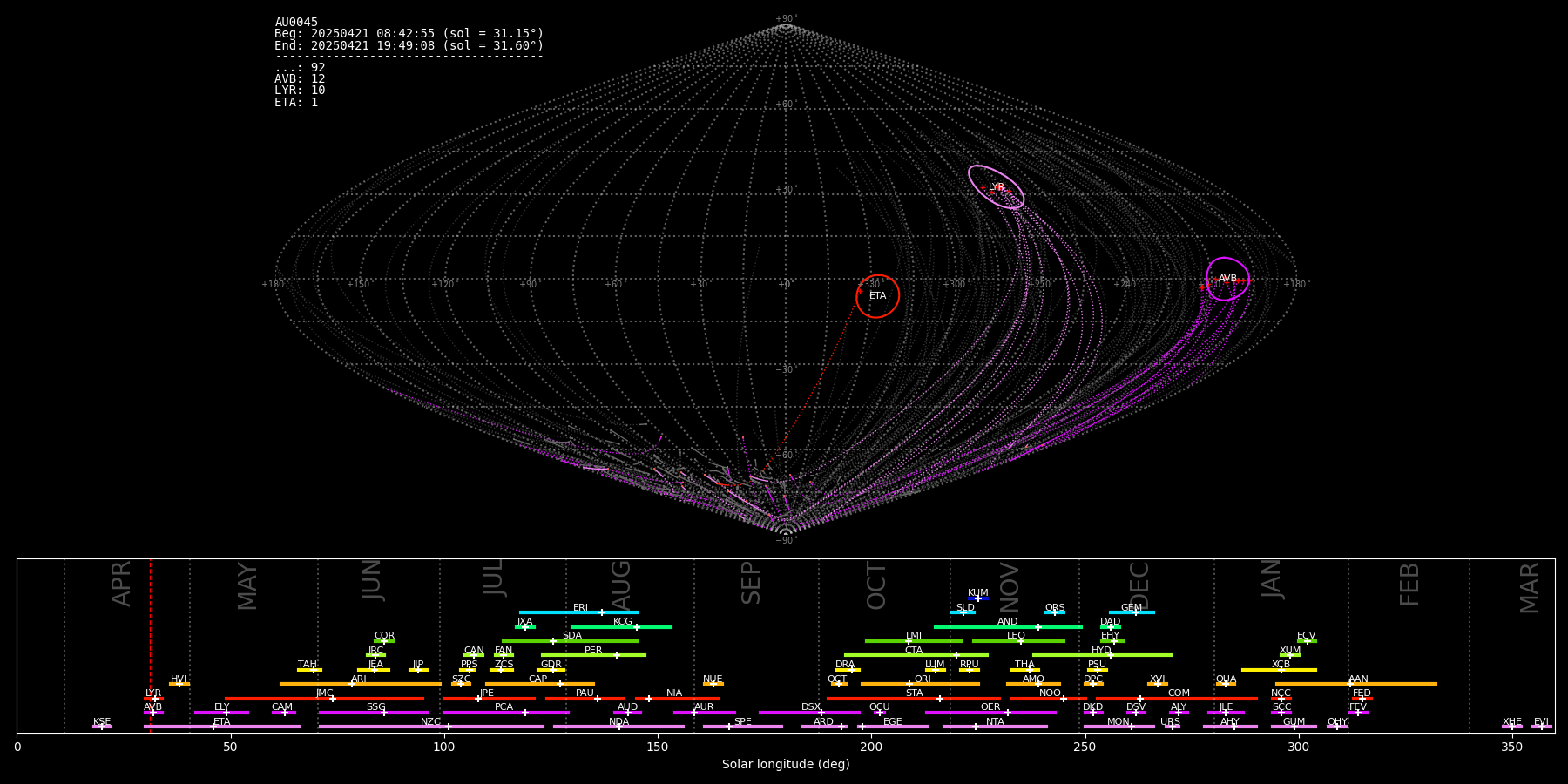Select the AVB radiant circle on sky map
This screenshot has width=1568, height=784.
click(x=1227, y=279)
